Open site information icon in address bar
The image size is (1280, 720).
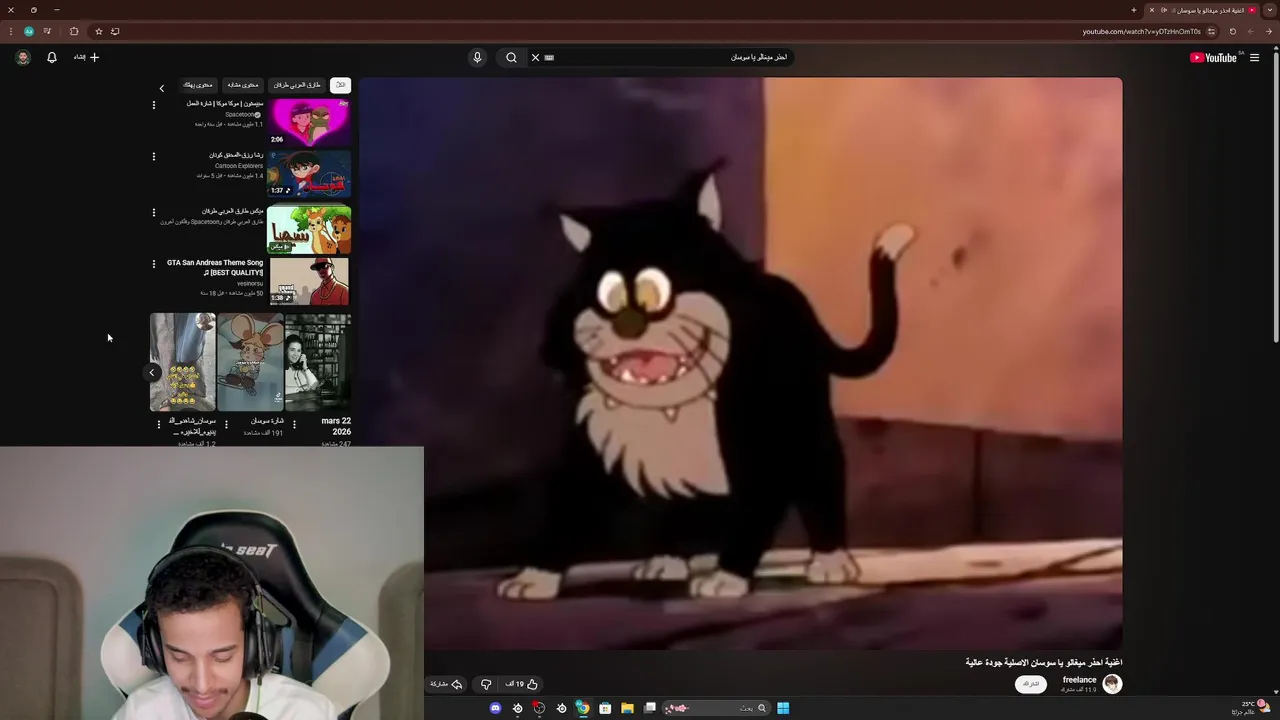point(1211,31)
